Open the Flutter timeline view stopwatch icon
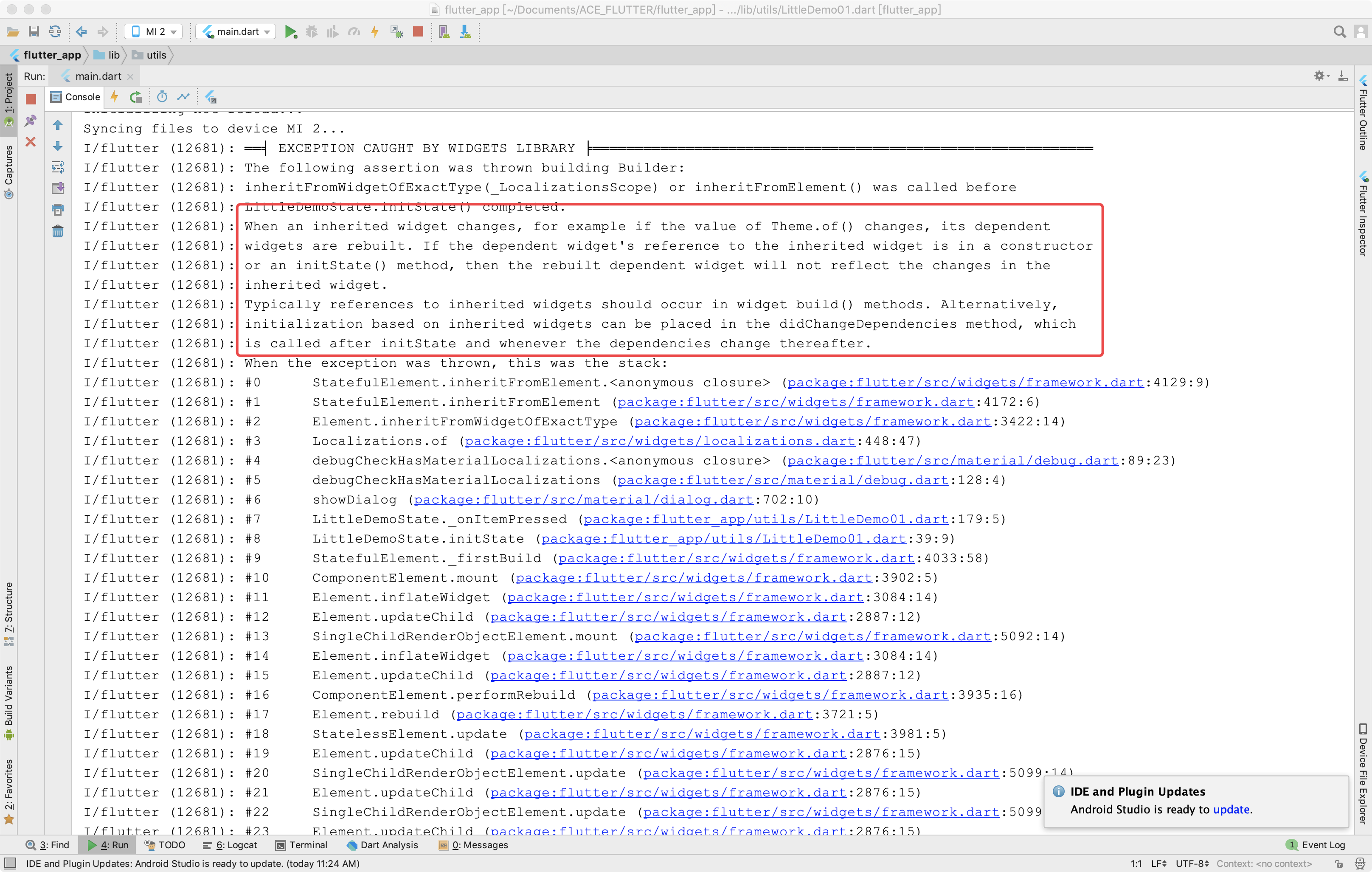The image size is (1372, 872). point(162,97)
